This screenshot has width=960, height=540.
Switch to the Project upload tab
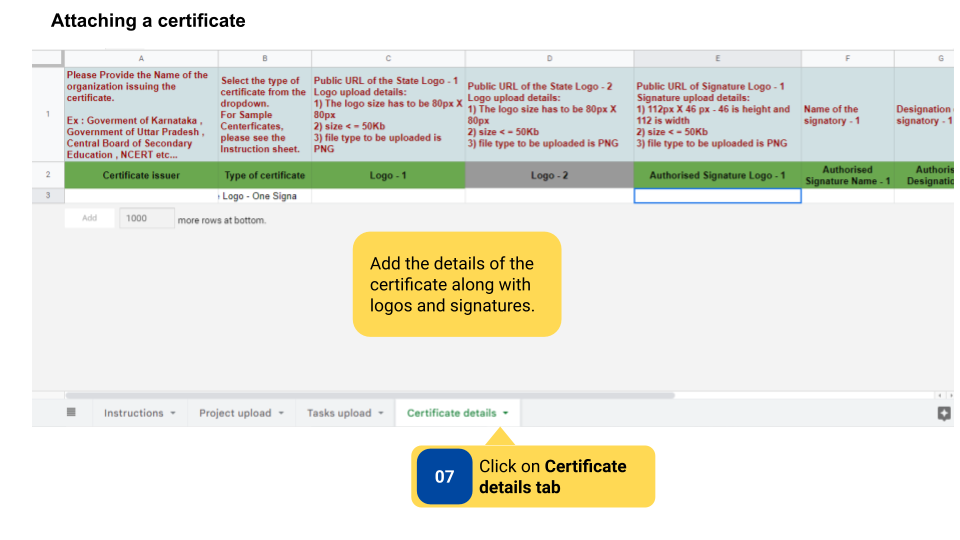pos(235,413)
